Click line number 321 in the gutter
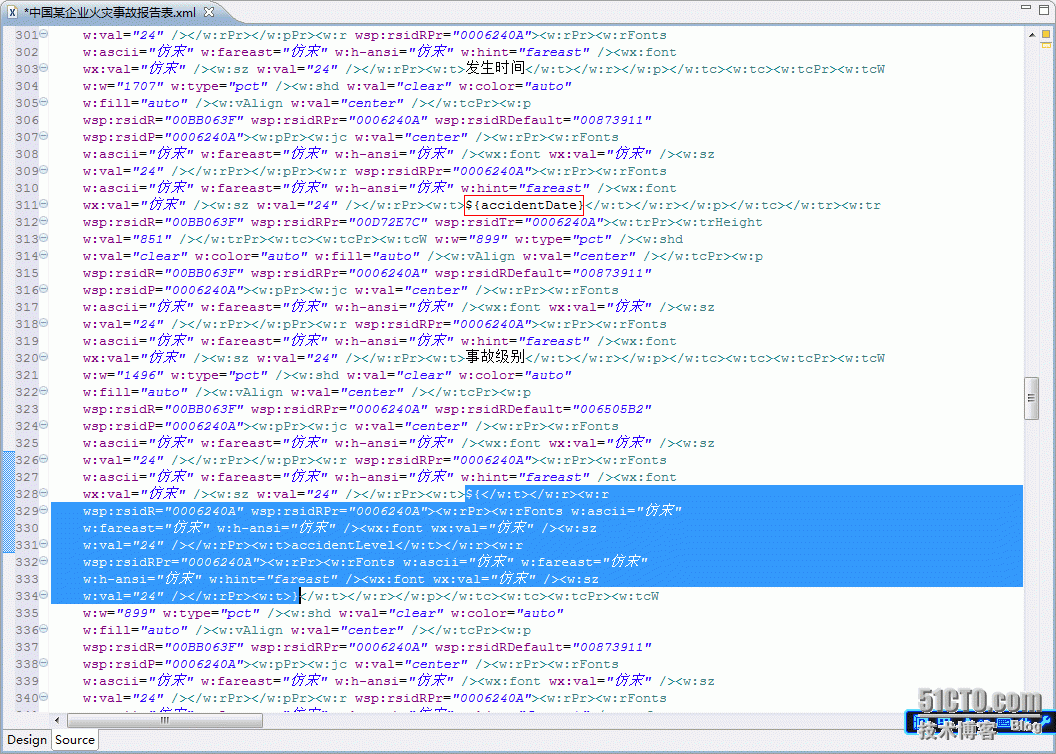This screenshot has height=754, width=1056. pyautogui.click(x=27, y=375)
